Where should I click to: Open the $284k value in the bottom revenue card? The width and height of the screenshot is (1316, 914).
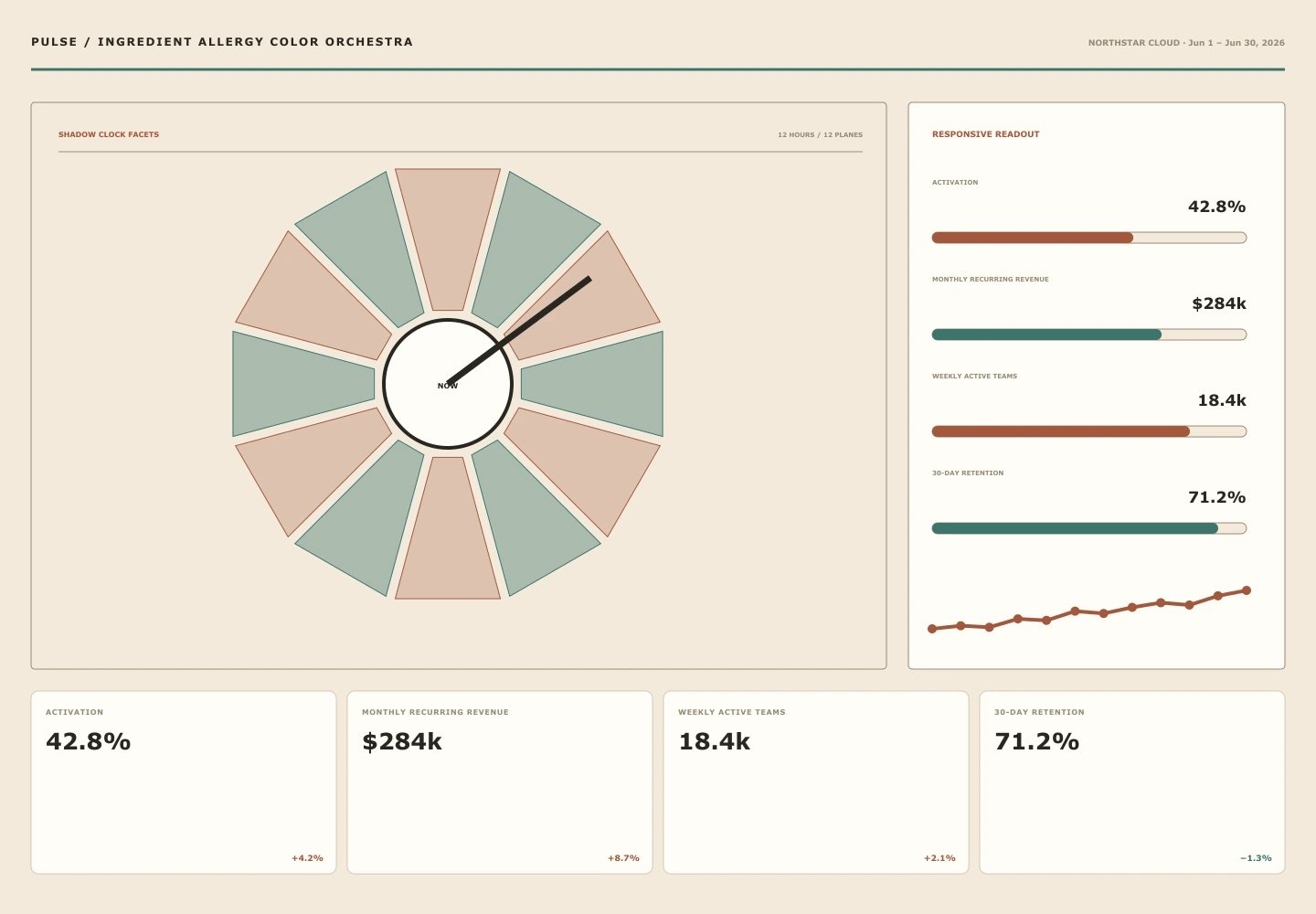coord(402,741)
